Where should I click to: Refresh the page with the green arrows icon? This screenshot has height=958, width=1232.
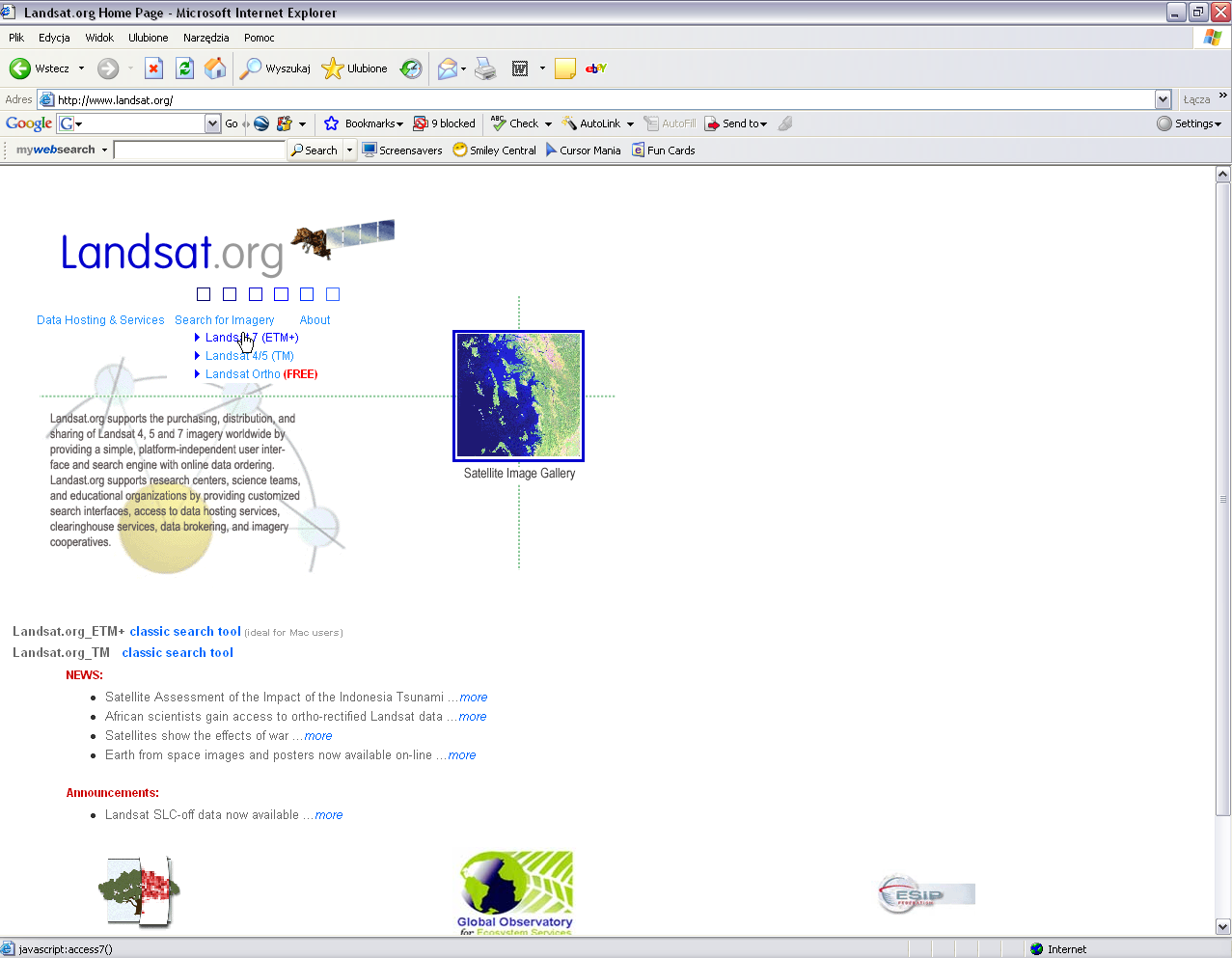coord(184,68)
